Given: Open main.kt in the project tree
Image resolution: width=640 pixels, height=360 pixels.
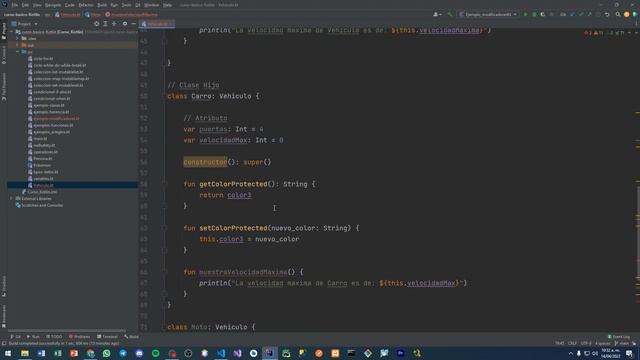Looking at the screenshot, I should [40, 138].
